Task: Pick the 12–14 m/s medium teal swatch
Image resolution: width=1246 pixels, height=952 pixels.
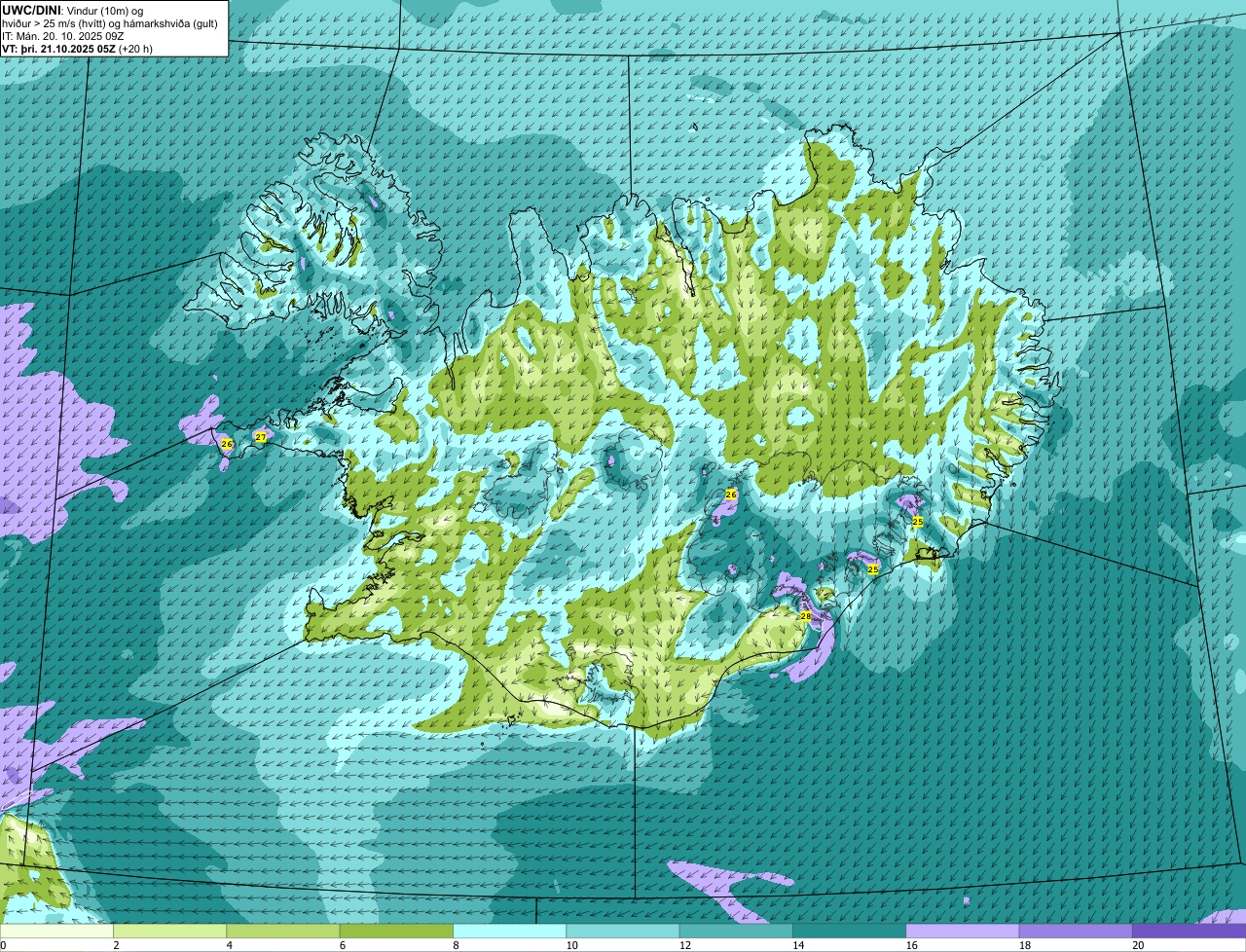Action: tap(736, 931)
